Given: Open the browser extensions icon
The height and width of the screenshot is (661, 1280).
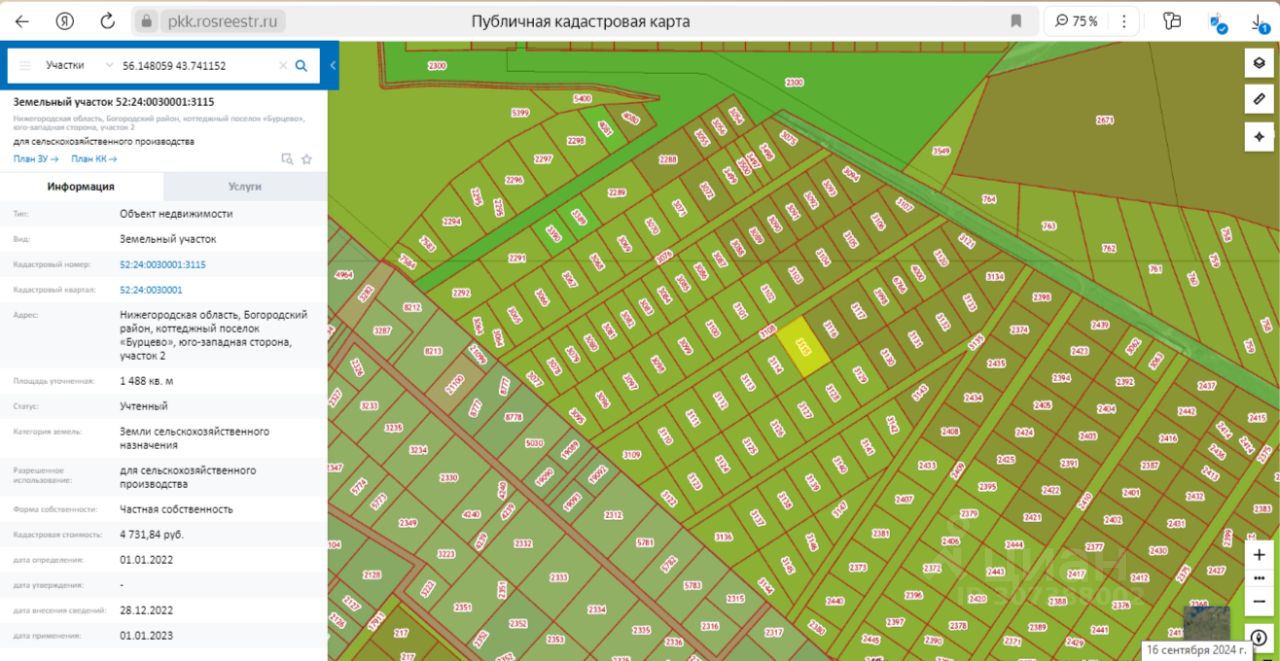Looking at the screenshot, I should (1173, 21).
